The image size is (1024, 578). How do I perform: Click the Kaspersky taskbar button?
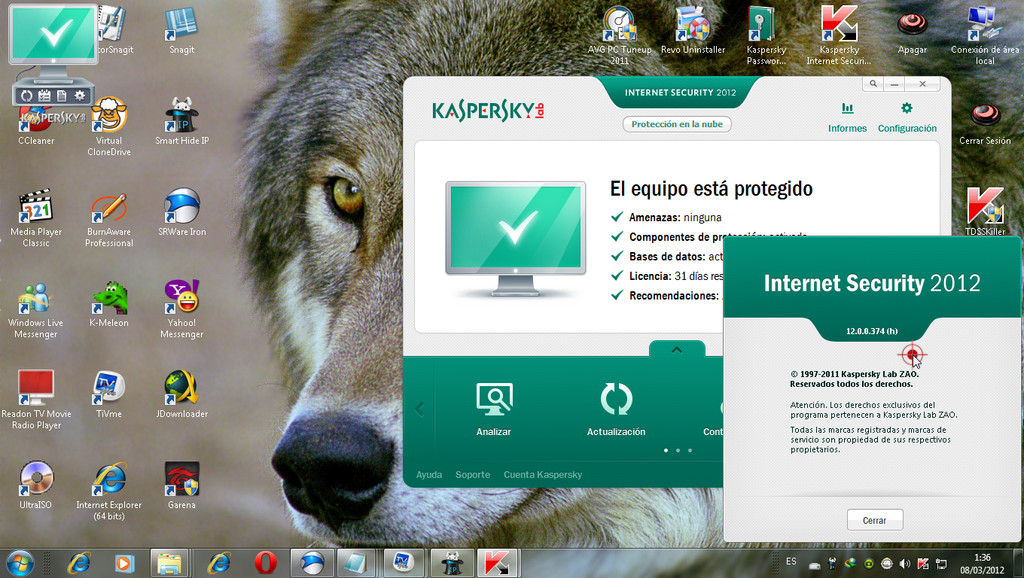point(497,563)
